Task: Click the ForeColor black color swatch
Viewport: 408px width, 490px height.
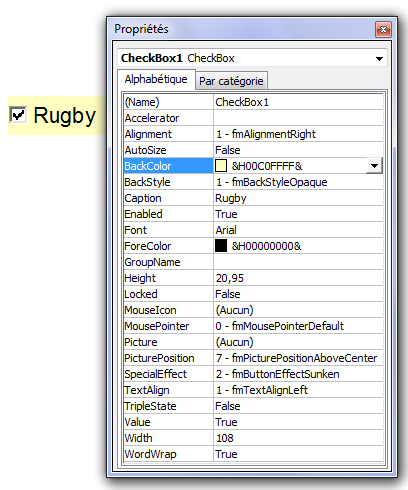Action: point(221,246)
